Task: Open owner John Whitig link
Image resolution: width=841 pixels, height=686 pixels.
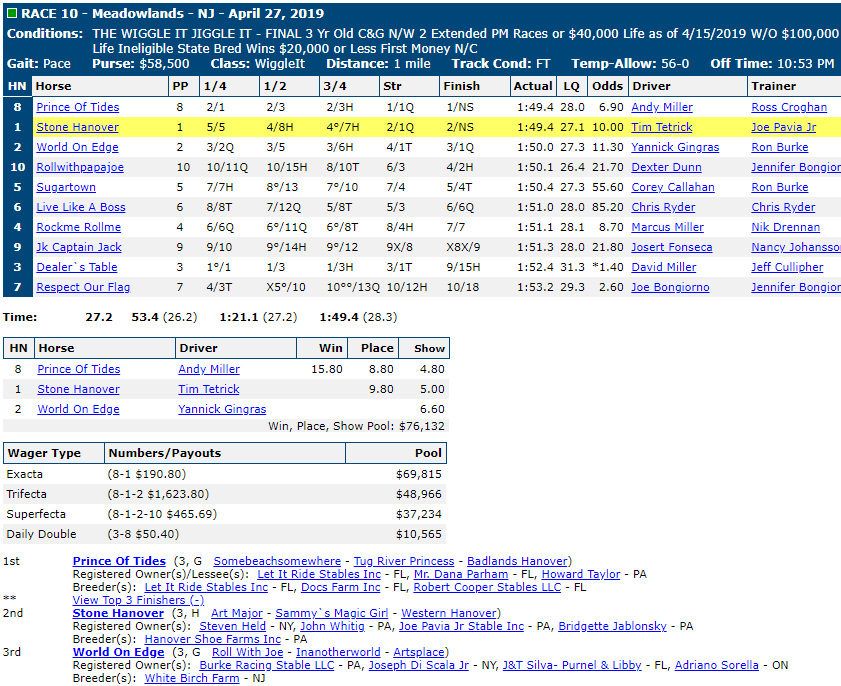Action: click(332, 626)
